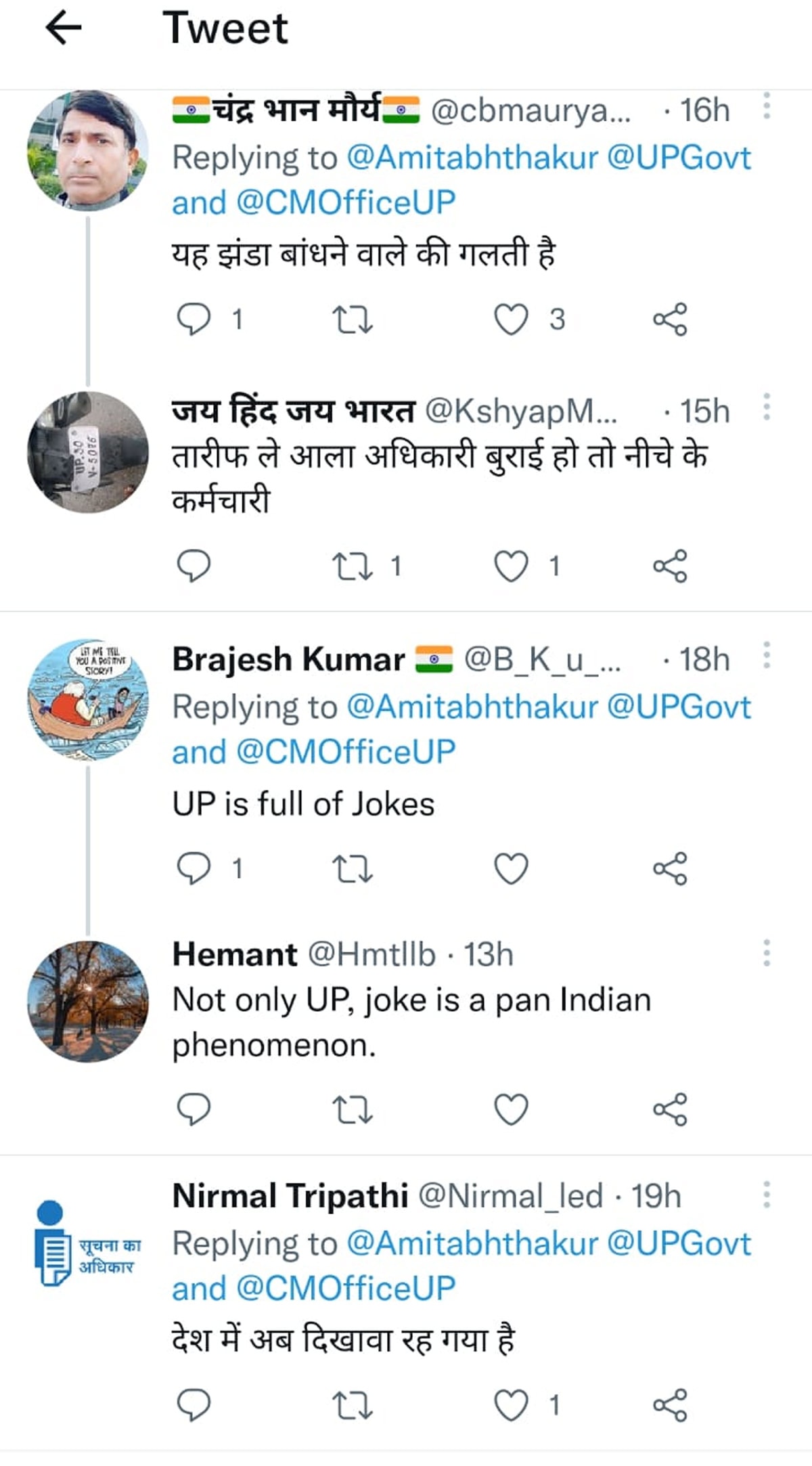
Task: Select the Tweet title header
Action: [226, 28]
